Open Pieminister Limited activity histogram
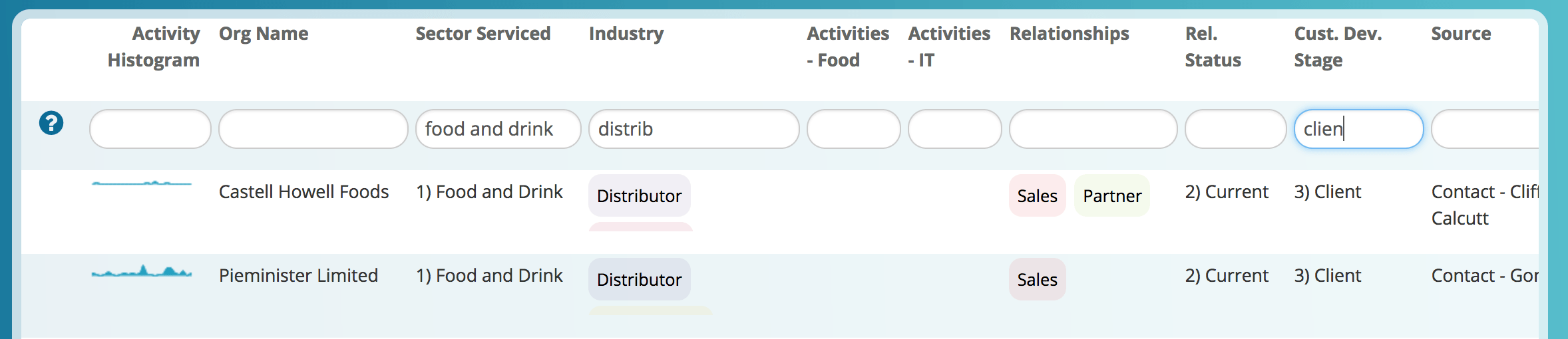The width and height of the screenshot is (1568, 339). [142, 271]
